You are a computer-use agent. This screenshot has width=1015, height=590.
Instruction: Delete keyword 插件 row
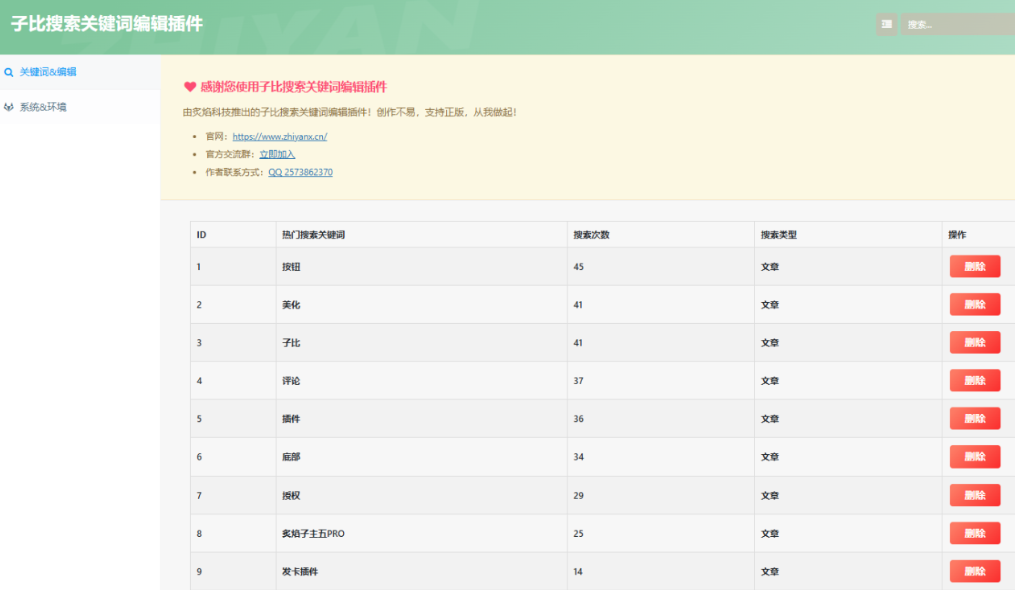(975, 418)
